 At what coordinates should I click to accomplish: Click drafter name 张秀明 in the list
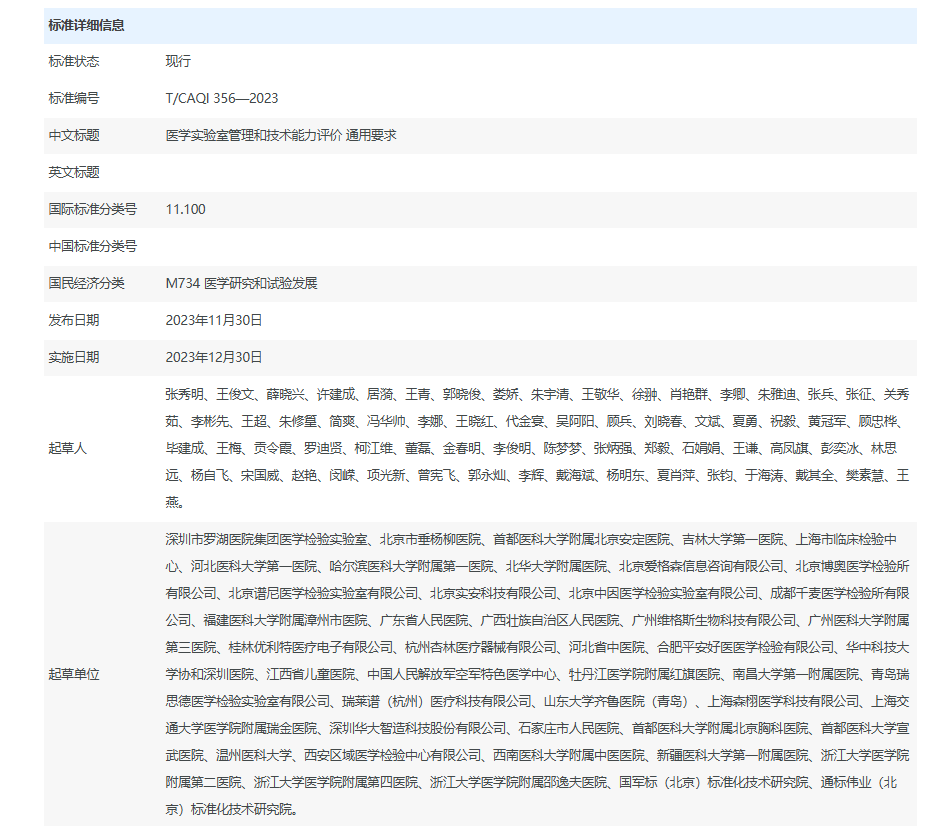point(184,394)
